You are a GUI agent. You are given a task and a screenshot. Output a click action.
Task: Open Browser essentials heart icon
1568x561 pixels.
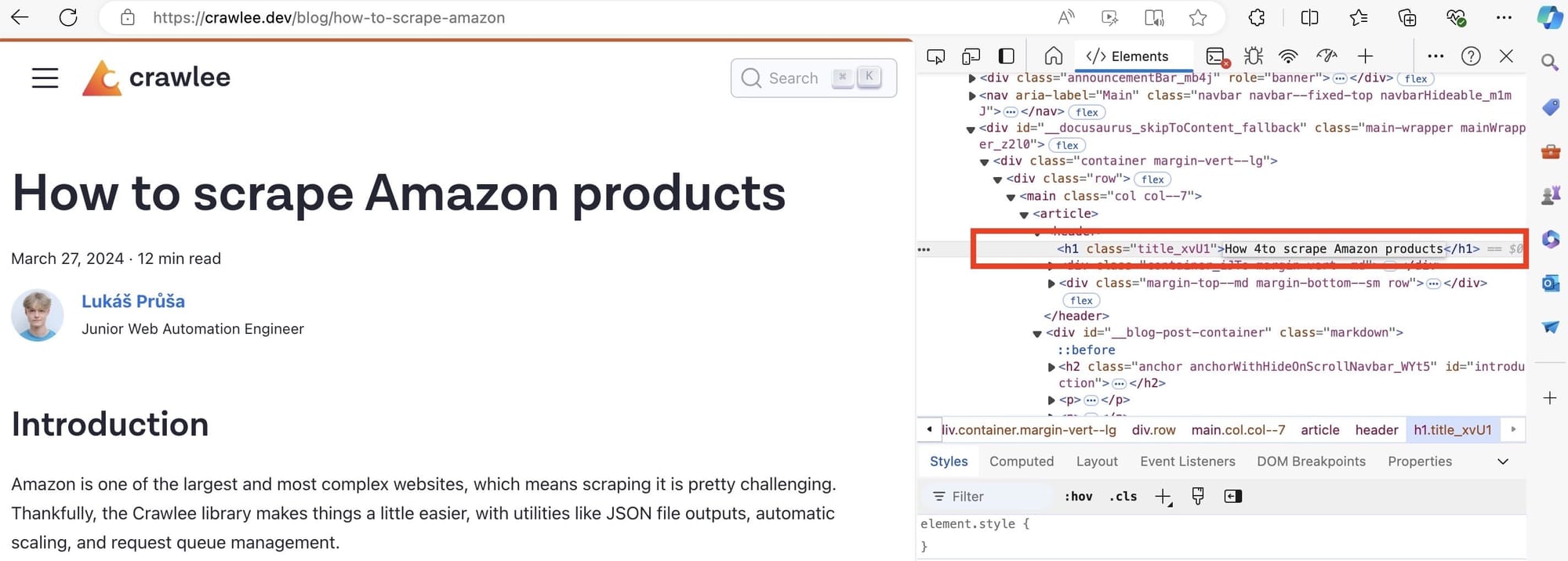click(x=1456, y=17)
